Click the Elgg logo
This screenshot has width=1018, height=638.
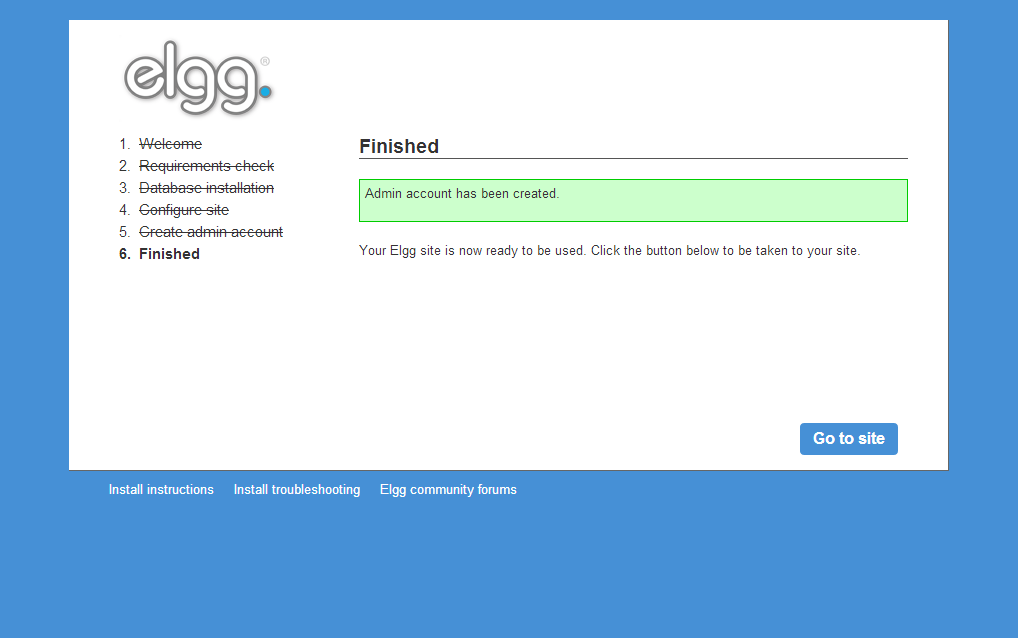point(195,79)
